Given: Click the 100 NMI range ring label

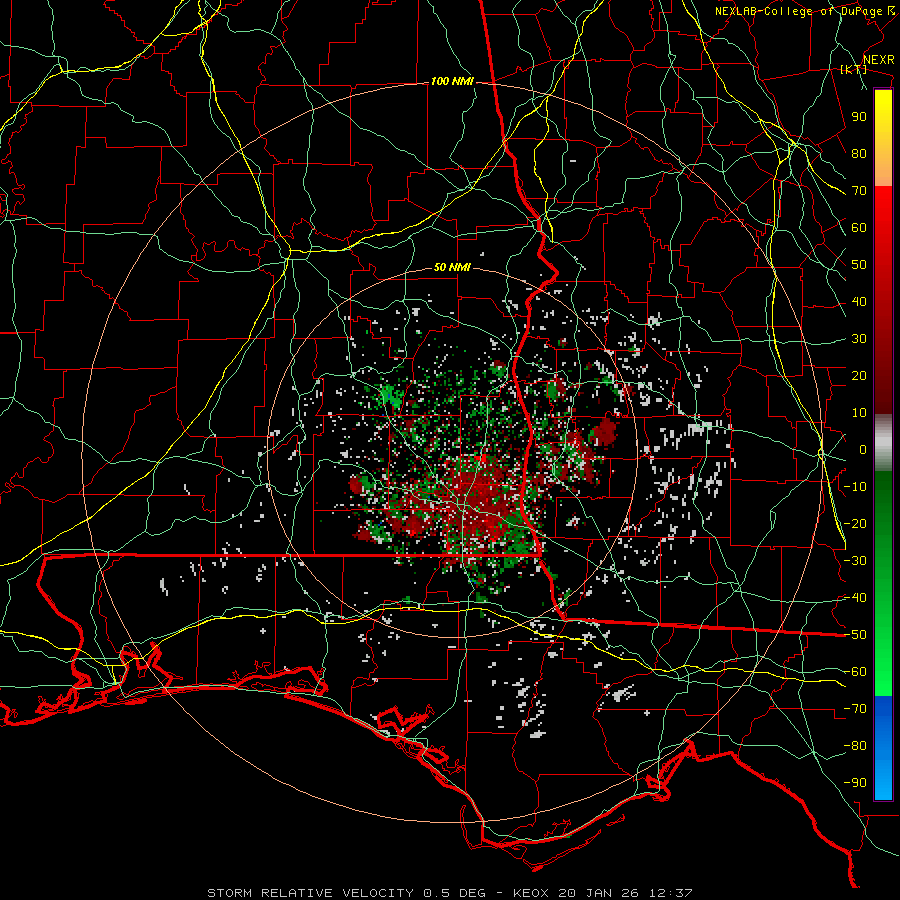Looking at the screenshot, I should click(452, 82).
